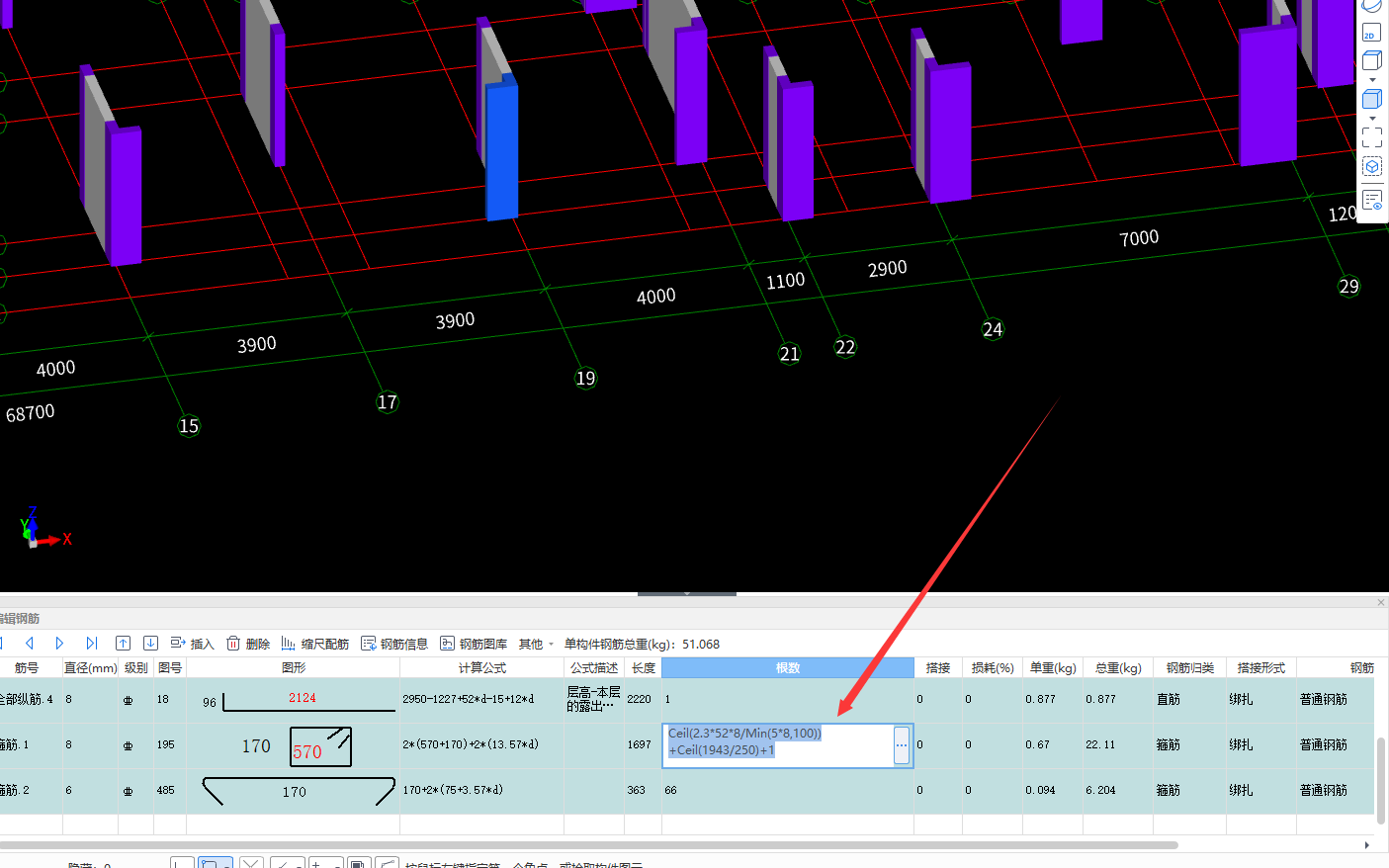1389x868 pixels.
Task: Click 插入 insert button
Action: click(192, 644)
